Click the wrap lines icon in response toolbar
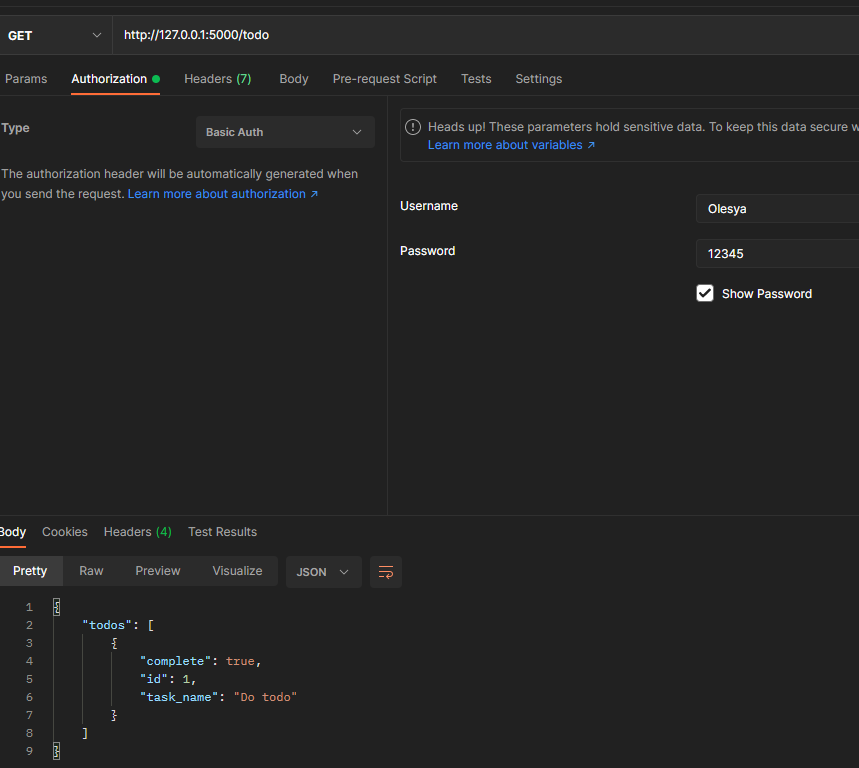 (x=386, y=571)
